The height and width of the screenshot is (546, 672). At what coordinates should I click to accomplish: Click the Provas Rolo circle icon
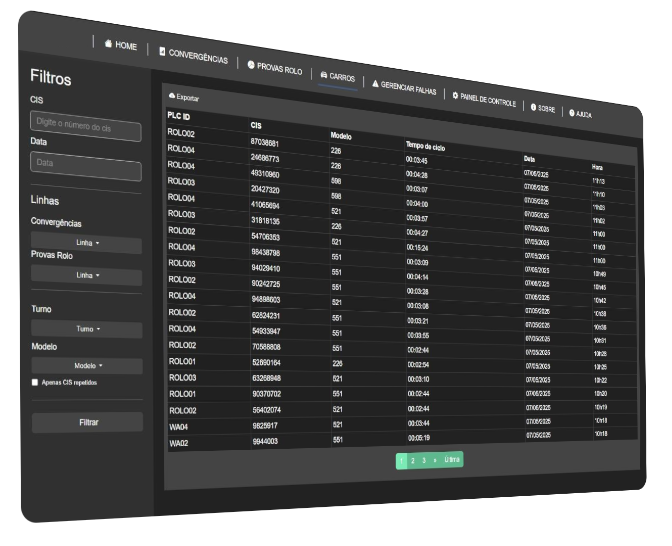coord(251,64)
